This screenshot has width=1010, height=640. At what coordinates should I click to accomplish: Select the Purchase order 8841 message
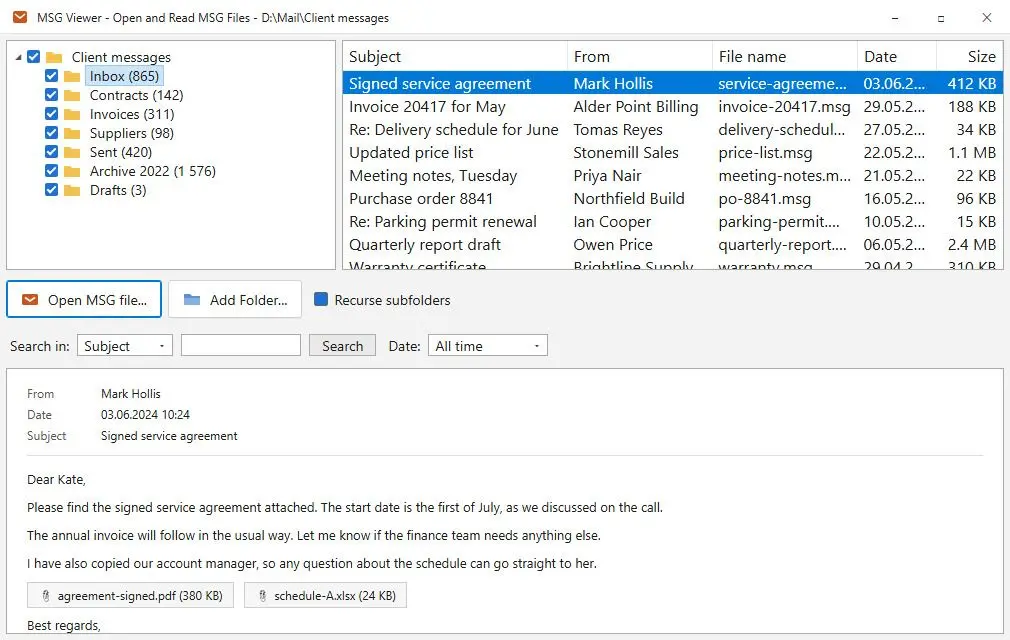672,198
